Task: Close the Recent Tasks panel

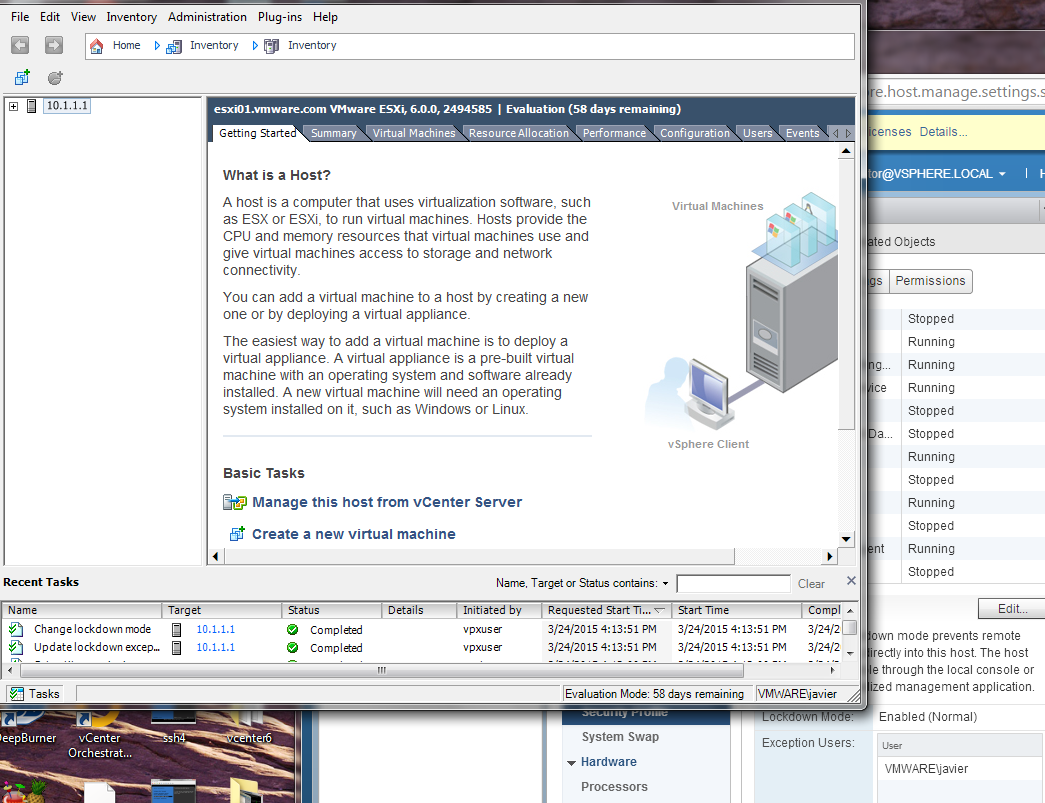Action: click(851, 580)
